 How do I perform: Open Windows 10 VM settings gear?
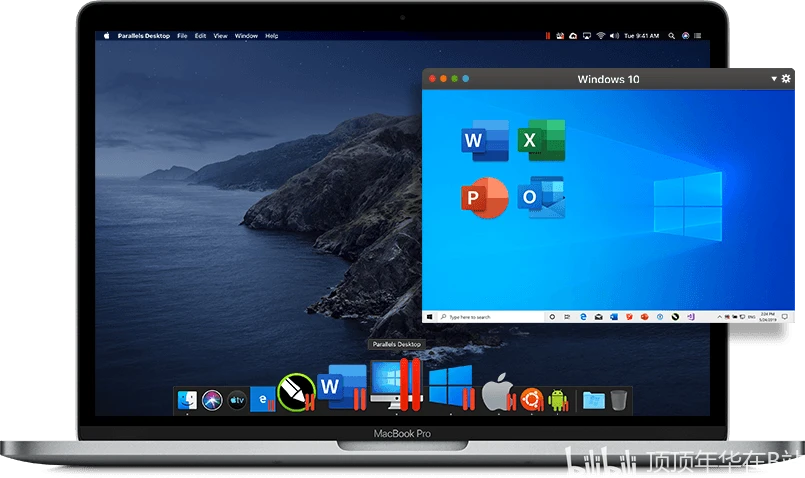click(786, 79)
